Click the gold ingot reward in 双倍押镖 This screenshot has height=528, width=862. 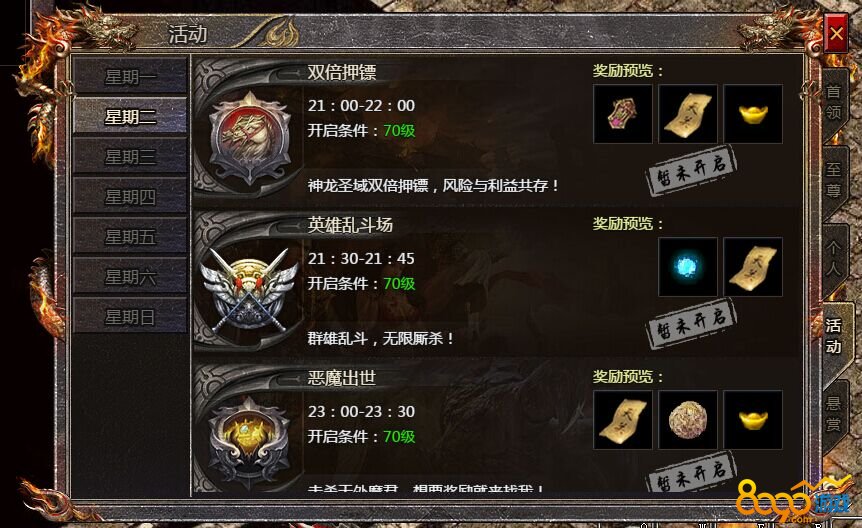753,114
